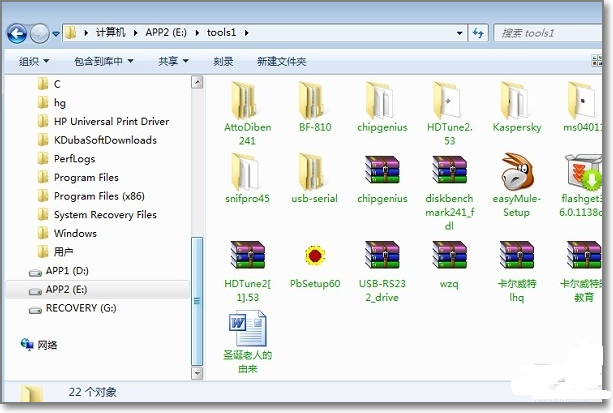Open recent pages dropdown arrow
This screenshot has width=613, height=413.
56,34
